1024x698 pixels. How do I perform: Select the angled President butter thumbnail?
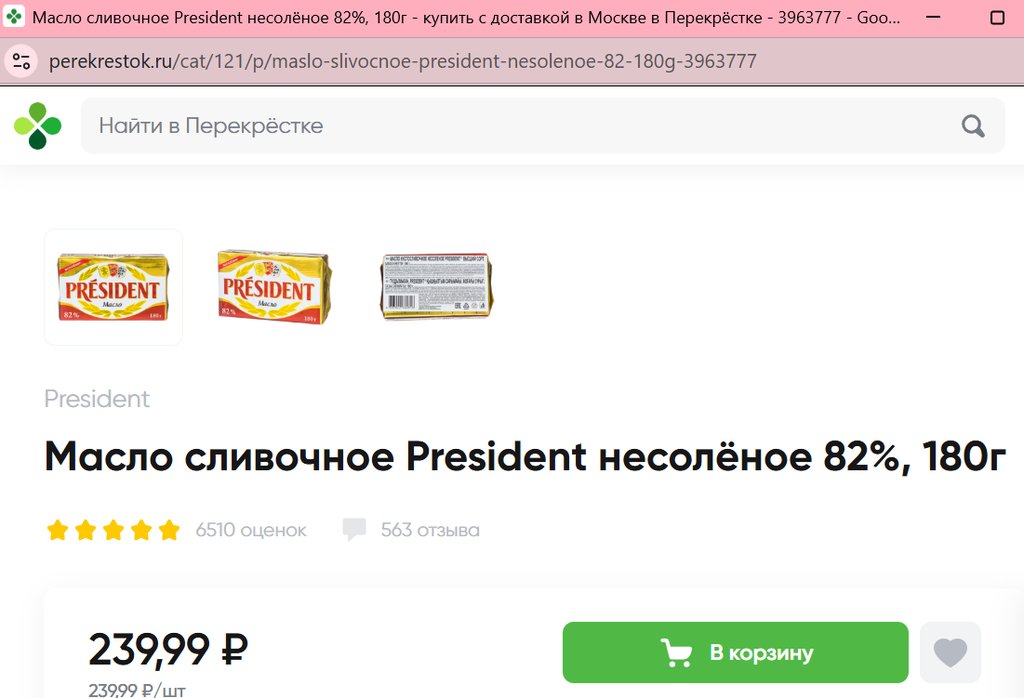[274, 287]
